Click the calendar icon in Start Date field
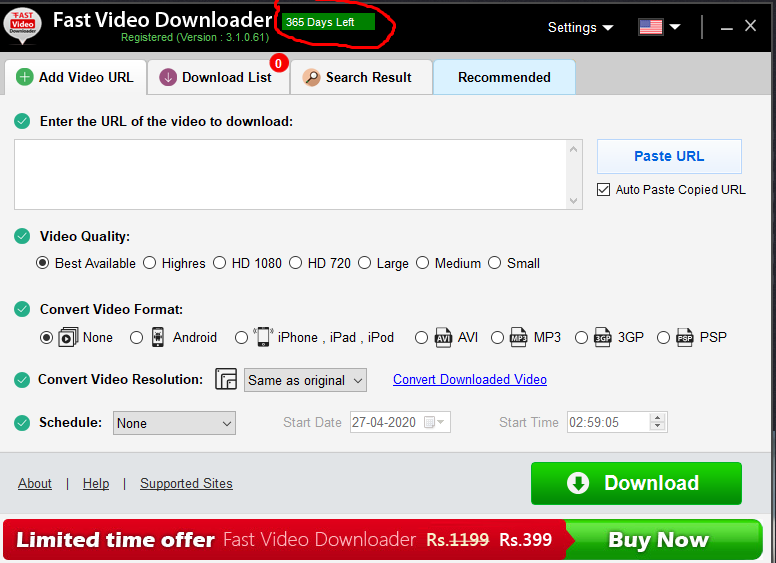776x563 pixels. [x=429, y=422]
